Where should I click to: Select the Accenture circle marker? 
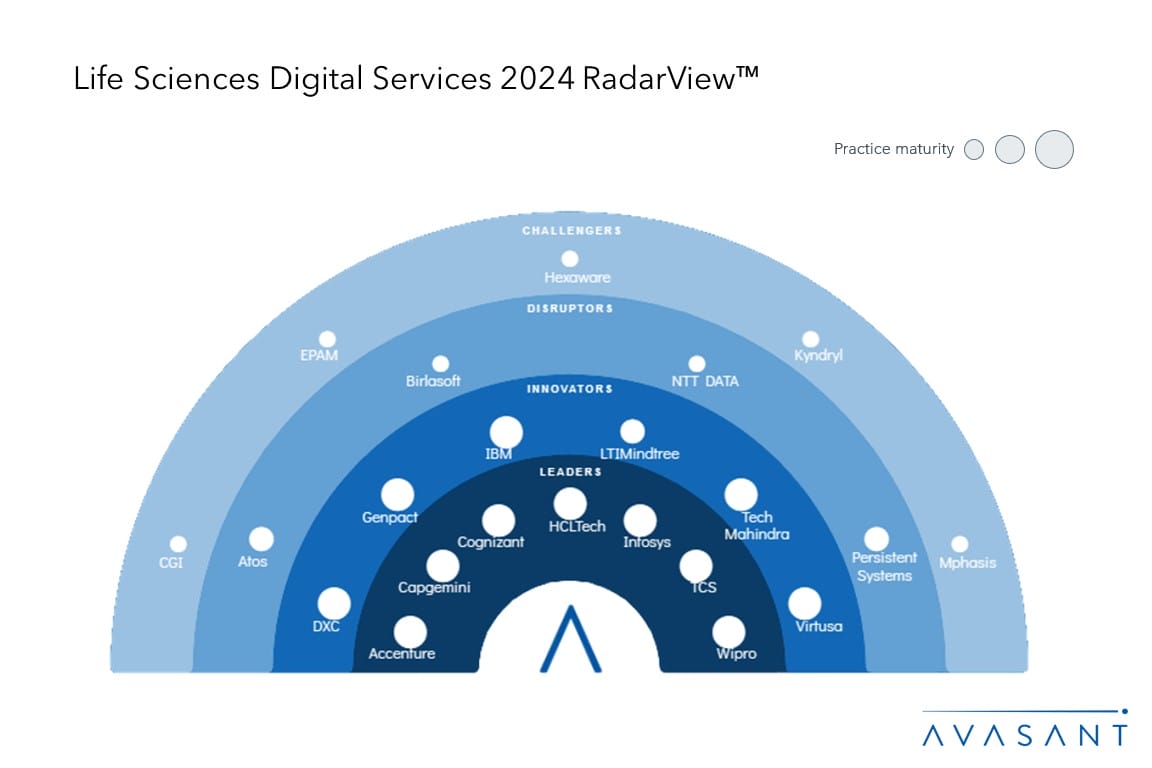click(410, 632)
